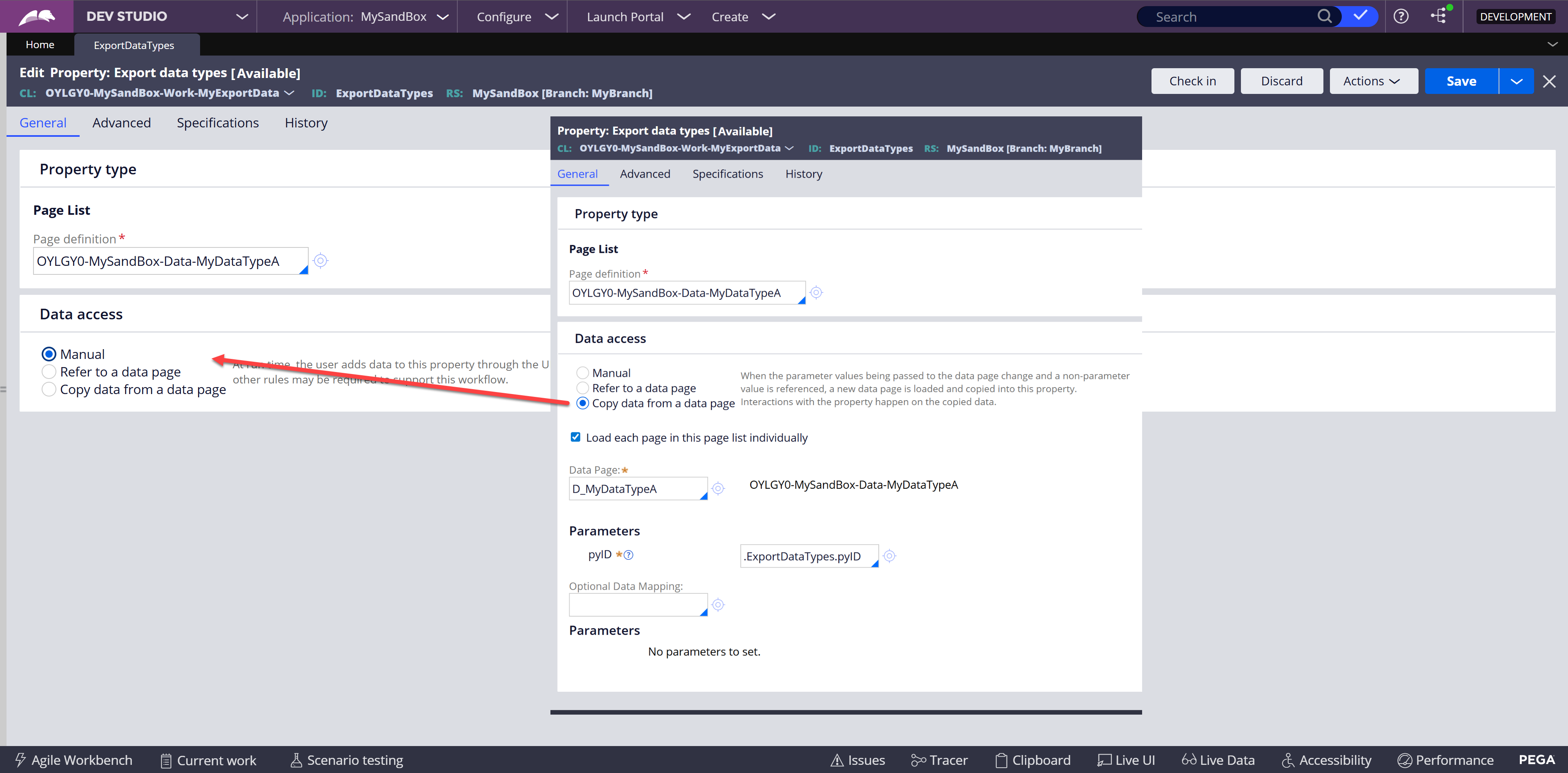
Task: Click the Save button
Action: (1461, 81)
